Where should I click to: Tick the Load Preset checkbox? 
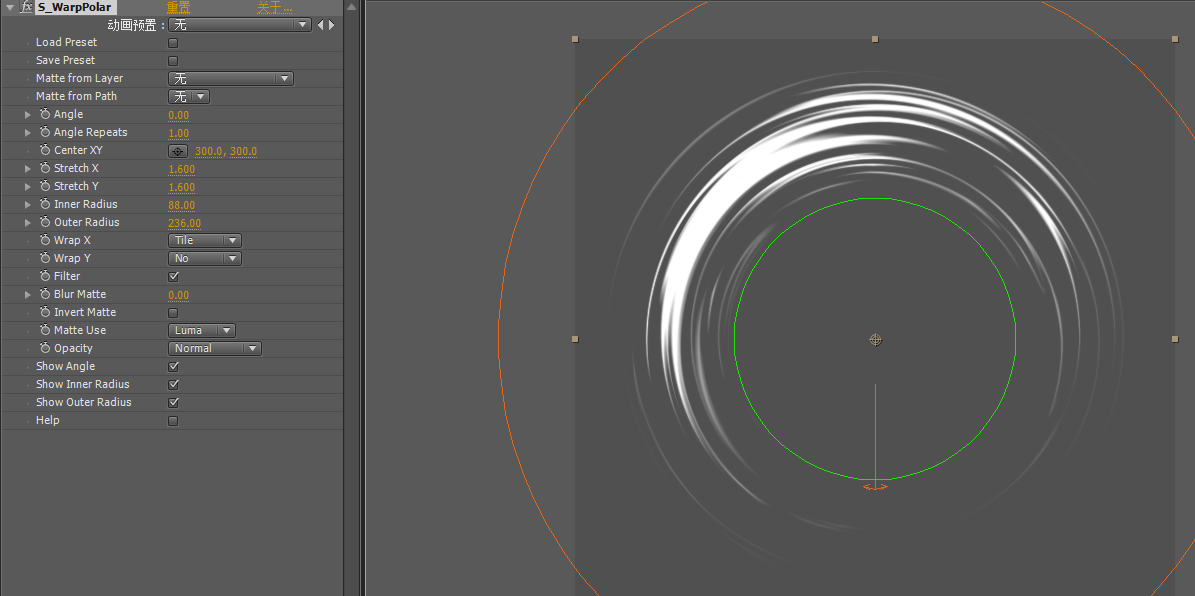pos(173,43)
